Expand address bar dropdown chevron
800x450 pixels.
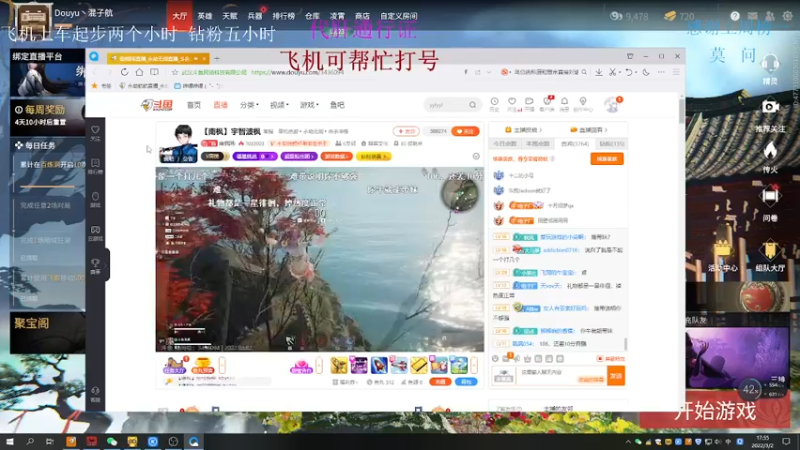click(x=489, y=72)
